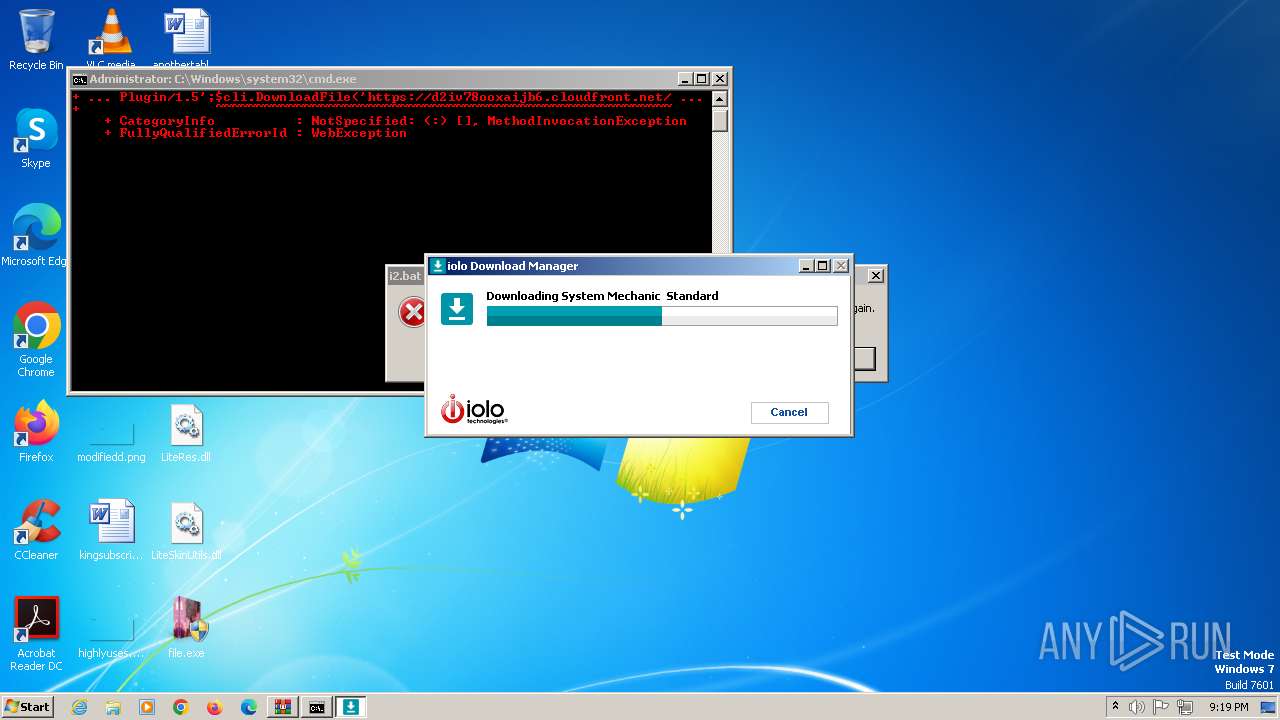Viewport: 1280px width, 720px height.
Task: Click the cmd.exe vertical scrollbar thumb
Action: tap(720, 120)
